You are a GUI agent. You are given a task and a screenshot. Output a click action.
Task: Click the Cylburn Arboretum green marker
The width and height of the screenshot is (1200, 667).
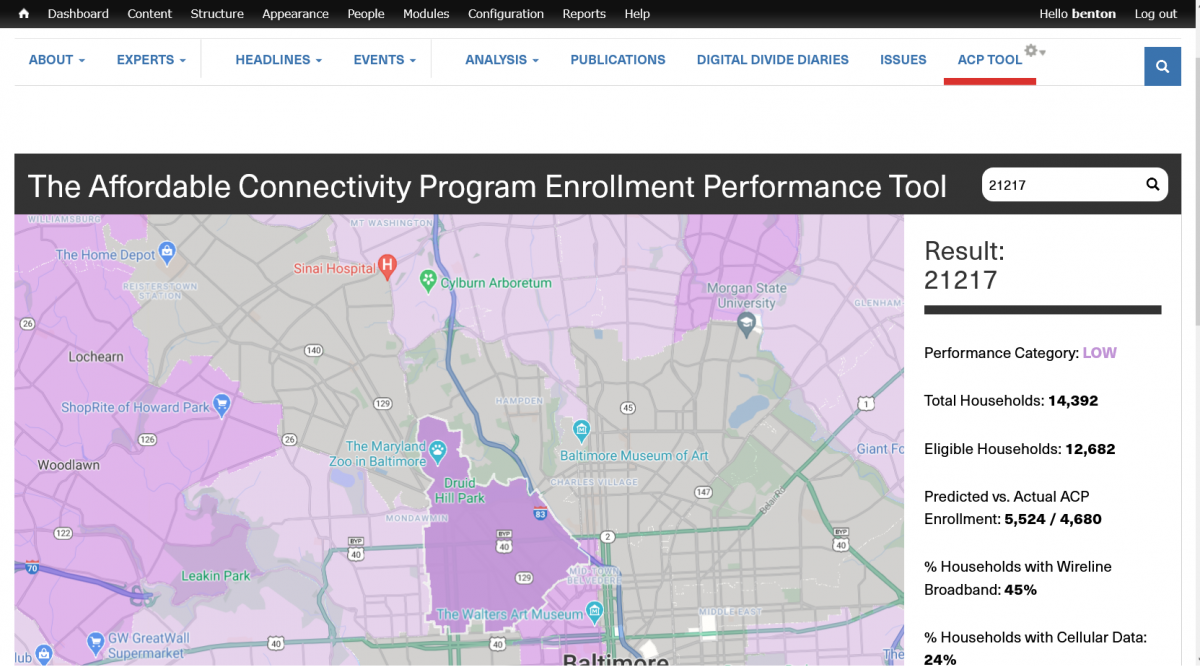tap(428, 279)
